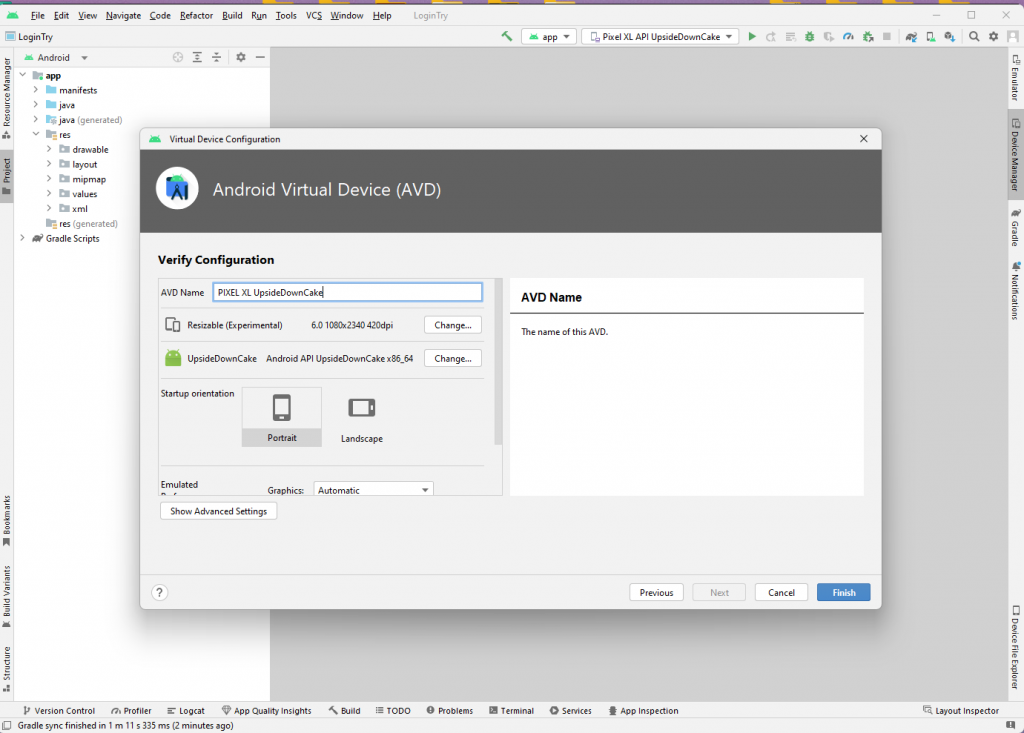Open the Logcat tool window

[x=185, y=711]
